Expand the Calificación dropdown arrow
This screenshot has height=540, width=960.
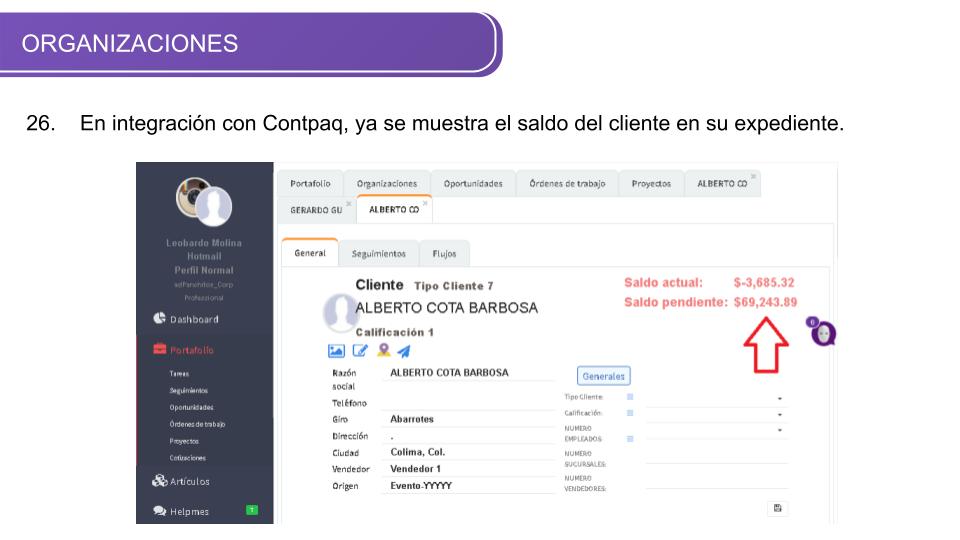779,414
